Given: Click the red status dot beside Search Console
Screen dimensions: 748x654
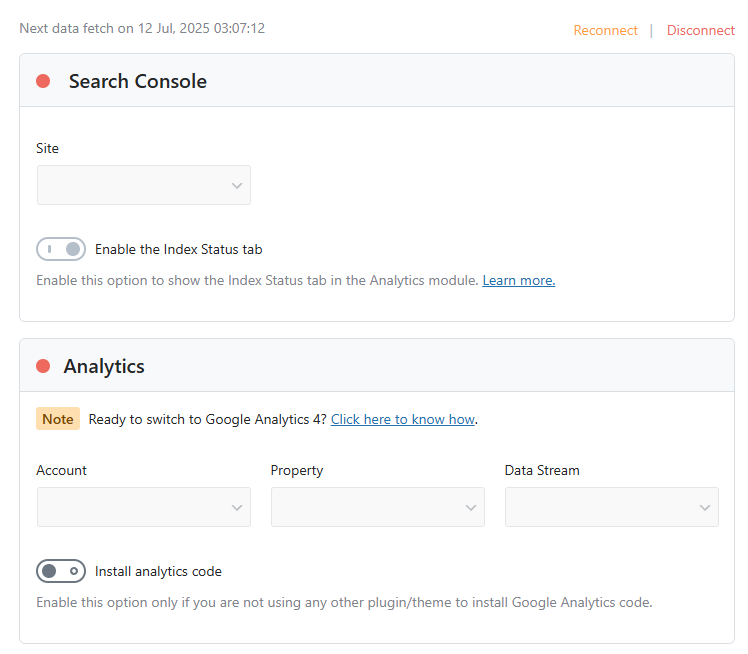Looking at the screenshot, I should click(43, 81).
